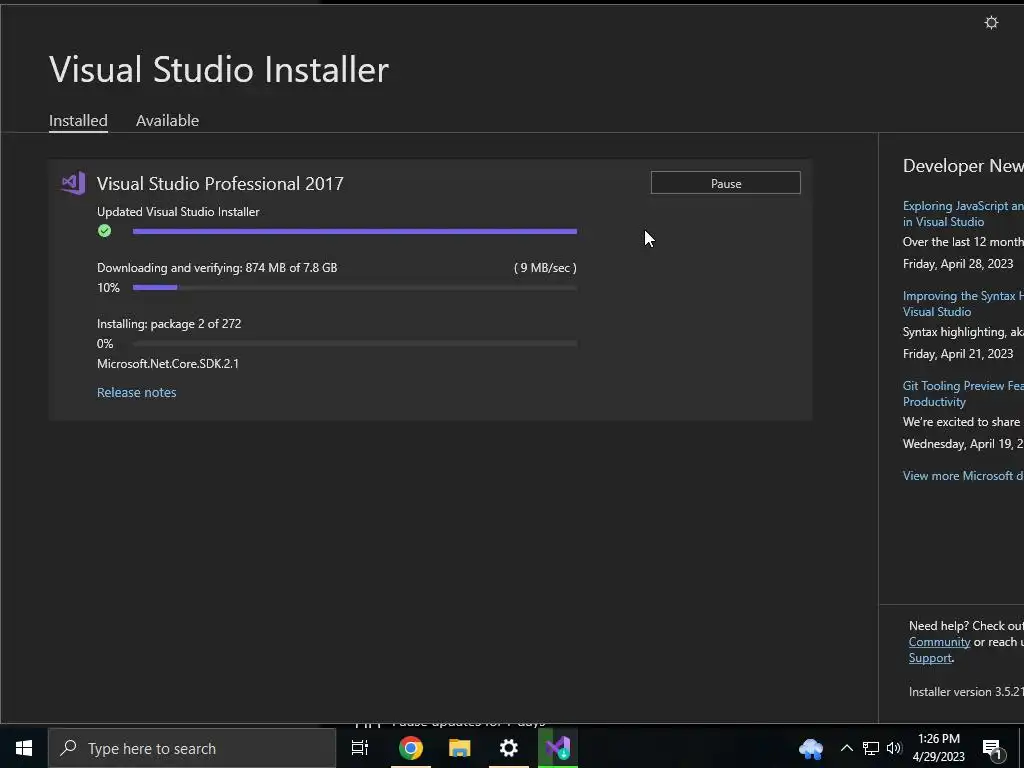Click the package installing progress bar
1024x768 pixels.
pyautogui.click(x=355, y=344)
